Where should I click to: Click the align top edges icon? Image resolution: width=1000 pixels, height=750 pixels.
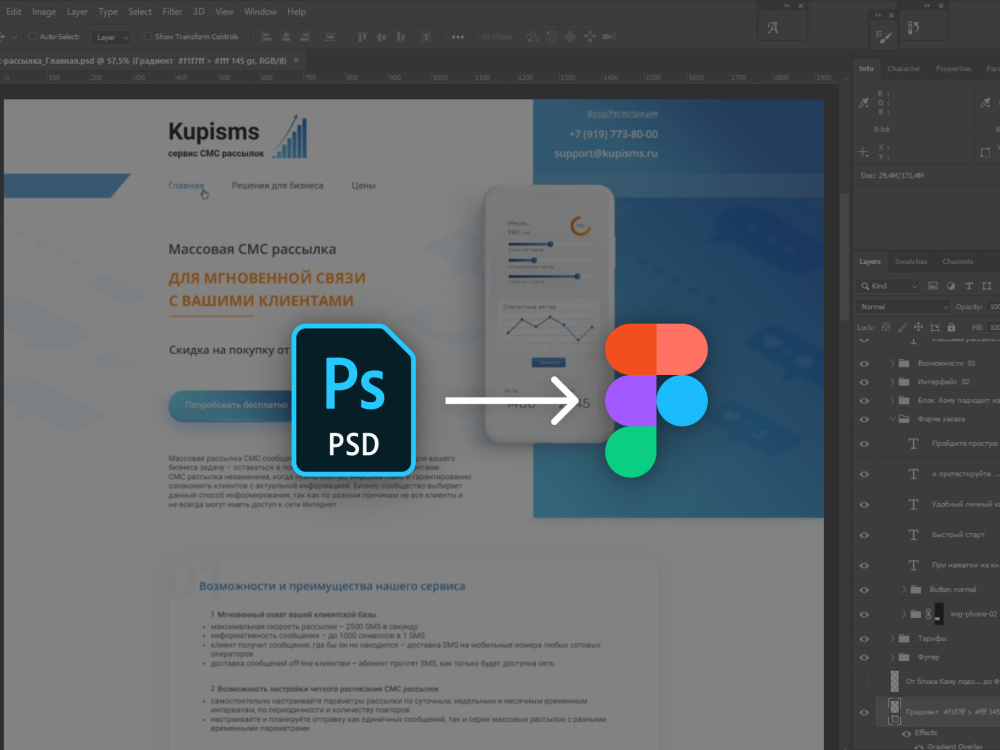[362, 37]
